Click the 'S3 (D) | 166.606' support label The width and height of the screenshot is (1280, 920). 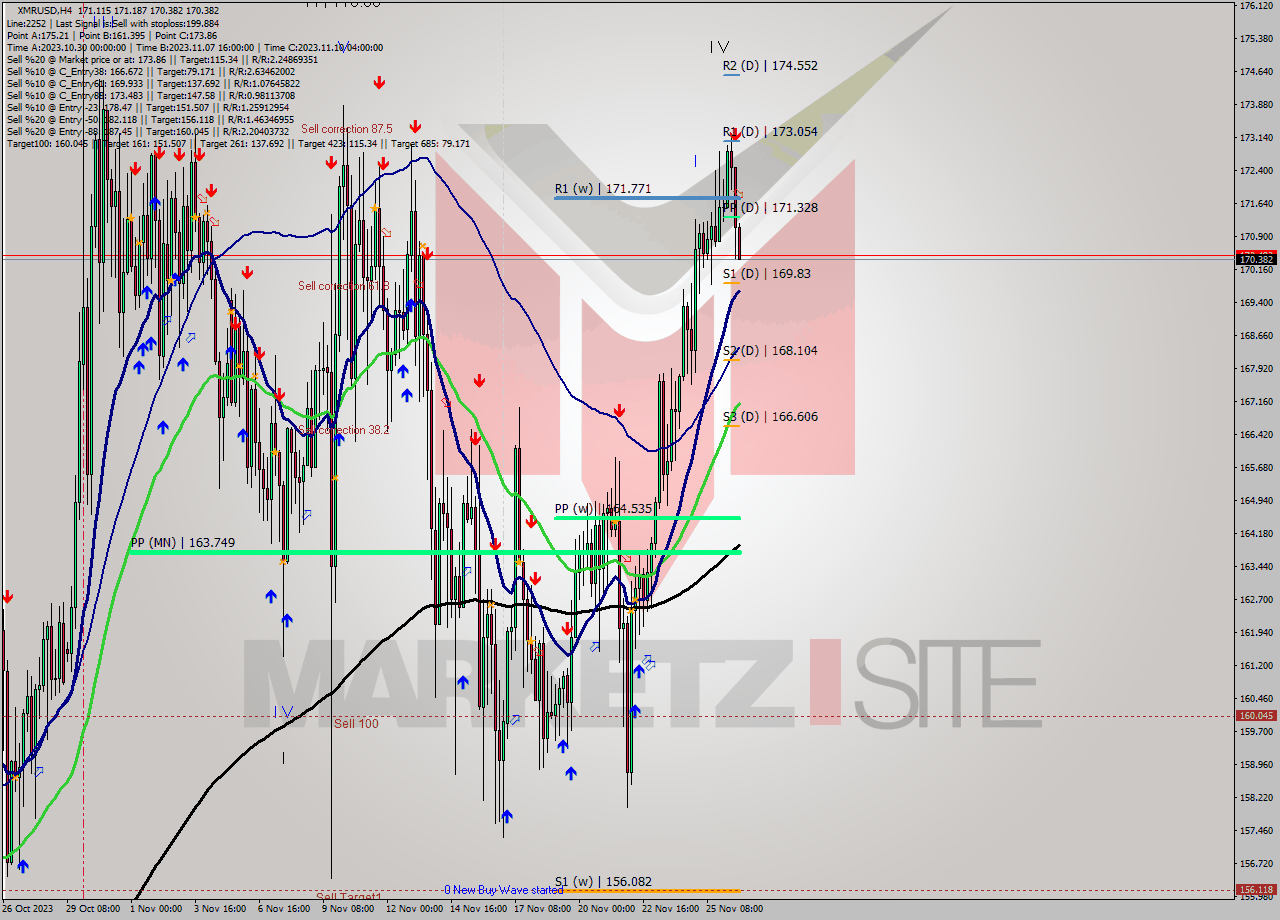[x=770, y=416]
